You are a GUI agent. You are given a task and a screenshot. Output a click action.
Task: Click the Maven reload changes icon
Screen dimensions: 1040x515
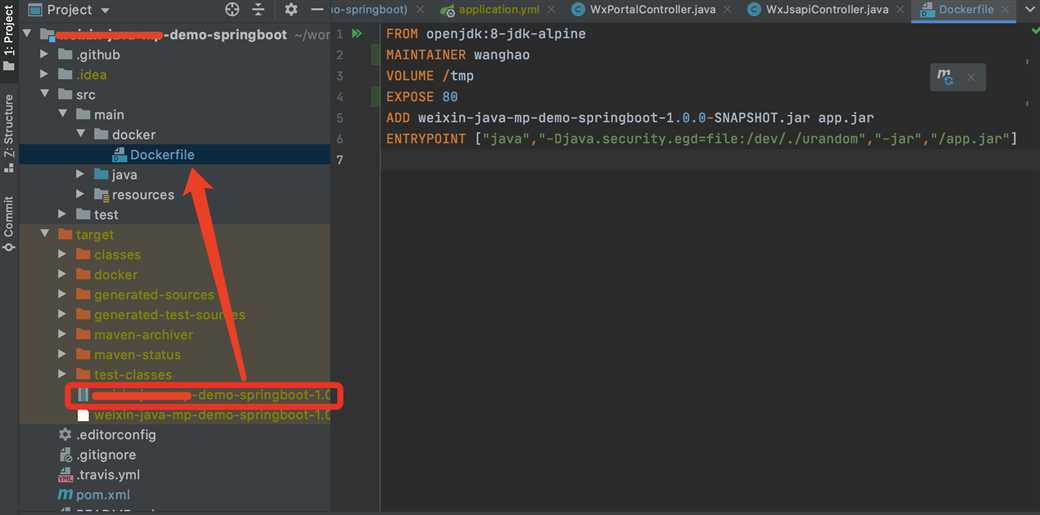pos(944,77)
